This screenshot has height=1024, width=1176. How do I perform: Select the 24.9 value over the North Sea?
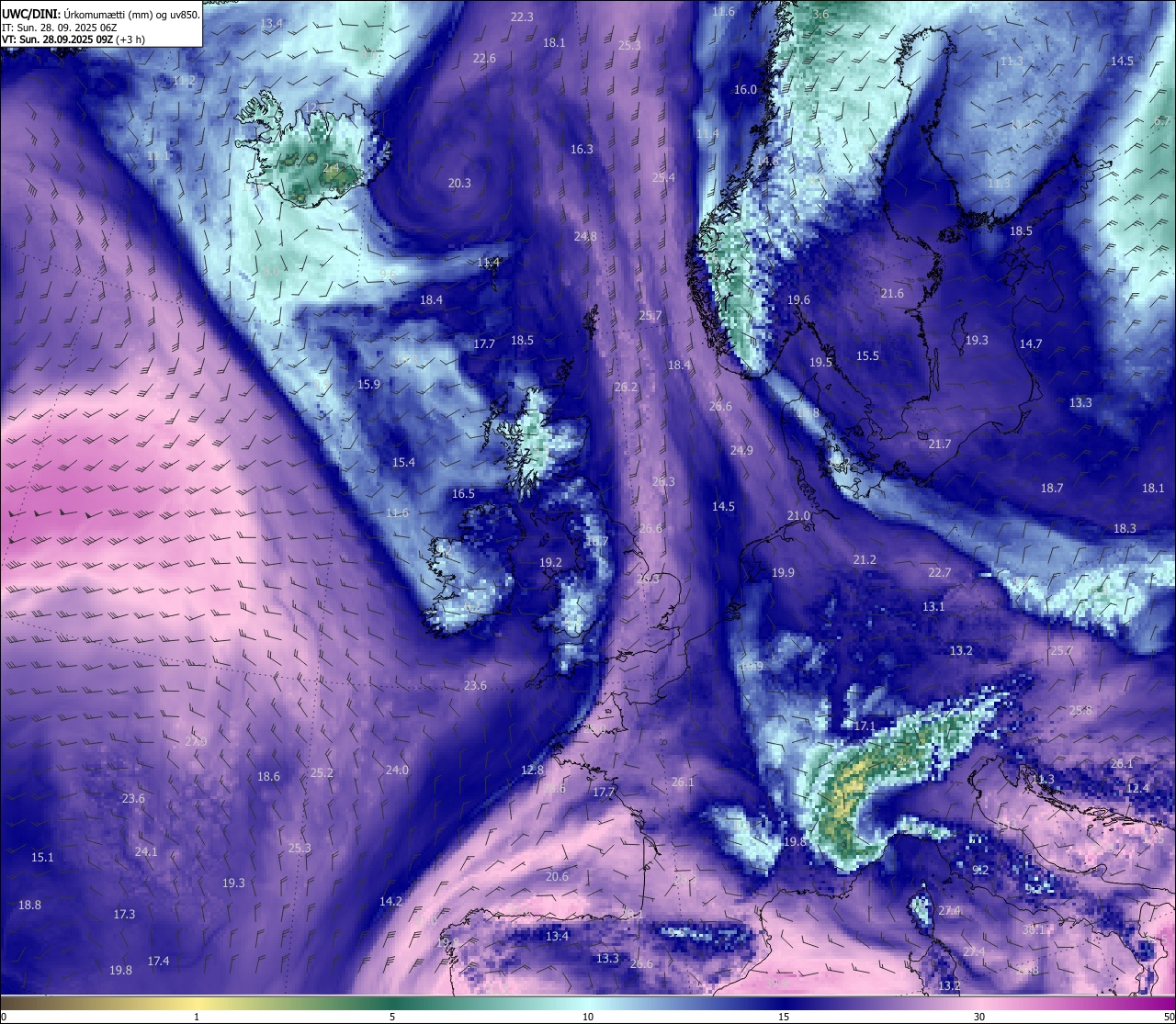click(x=741, y=450)
